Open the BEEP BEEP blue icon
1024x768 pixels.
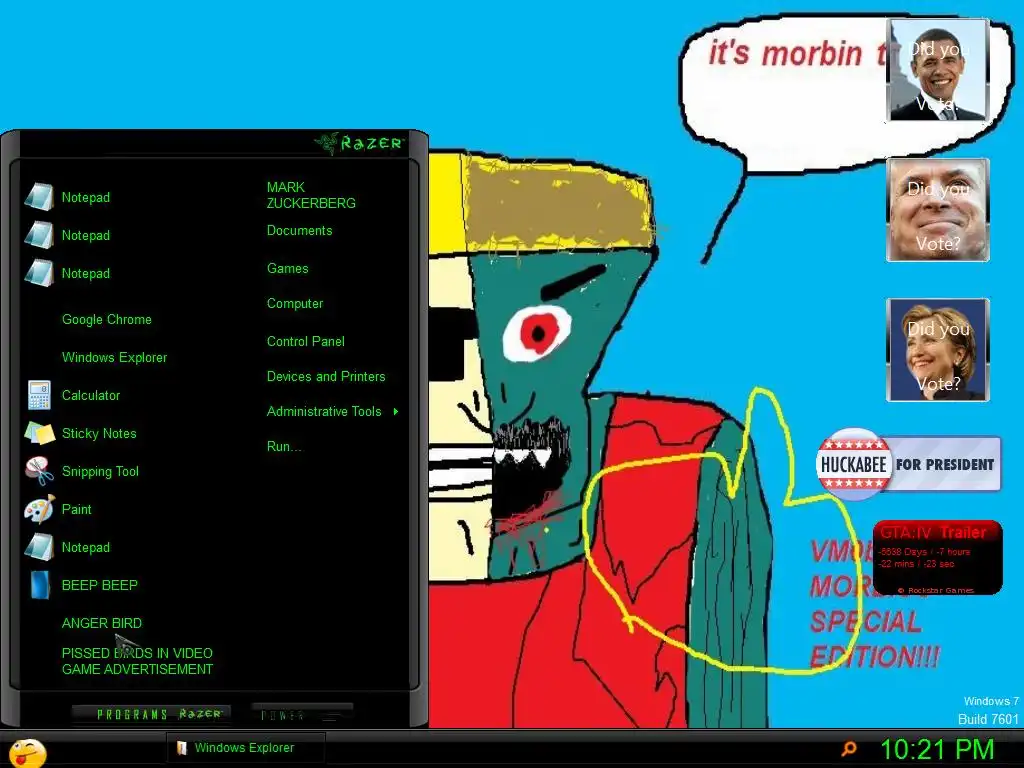pyautogui.click(x=40, y=585)
